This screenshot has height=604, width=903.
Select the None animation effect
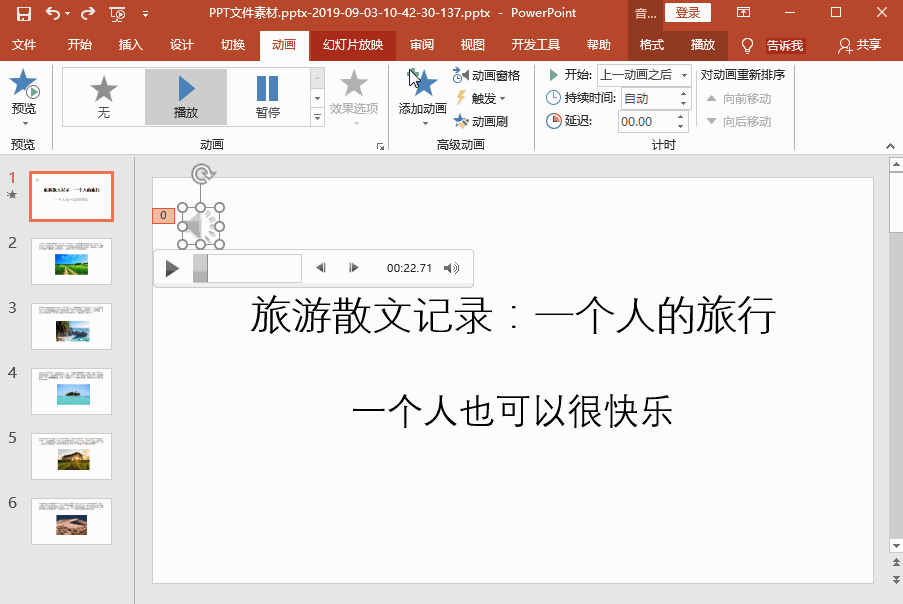[x=104, y=97]
